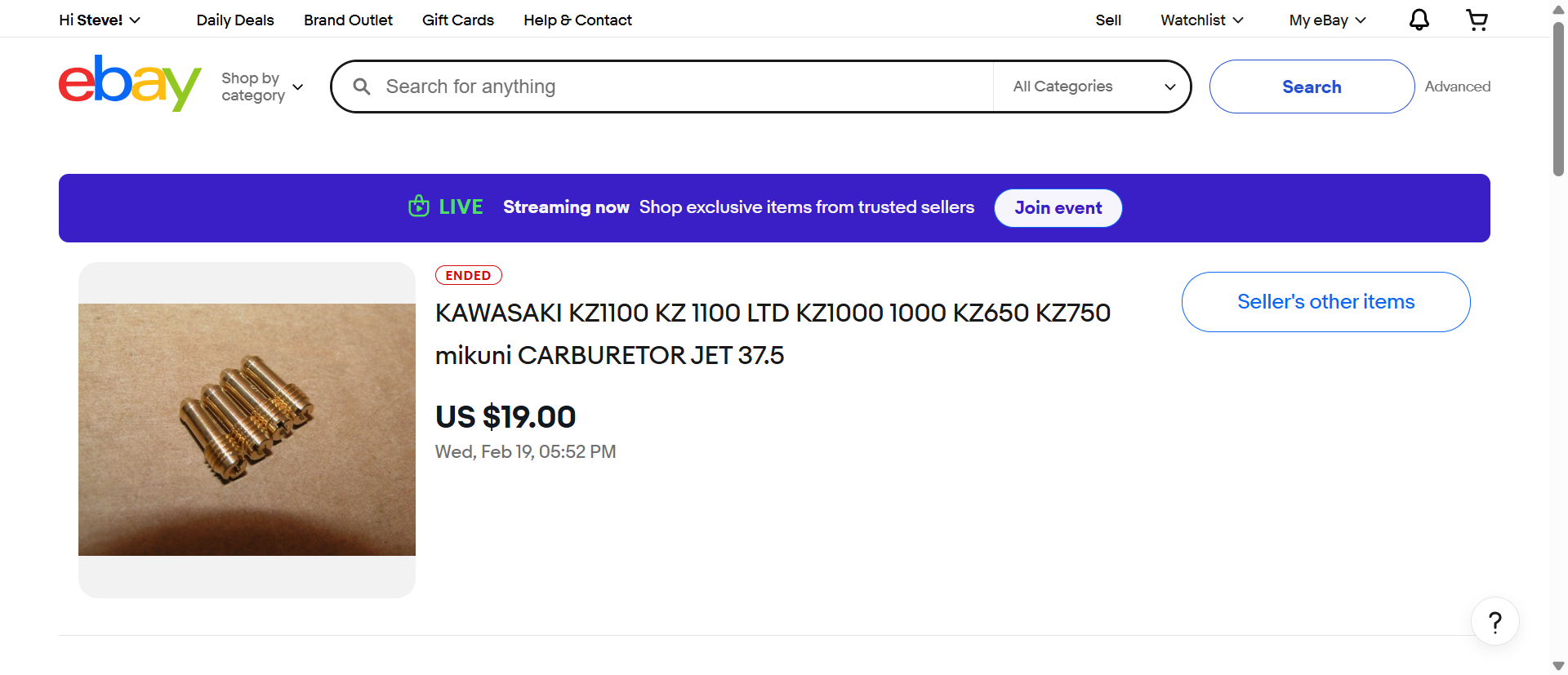Open Help & Contact
This screenshot has width=1568, height=675.
(577, 20)
